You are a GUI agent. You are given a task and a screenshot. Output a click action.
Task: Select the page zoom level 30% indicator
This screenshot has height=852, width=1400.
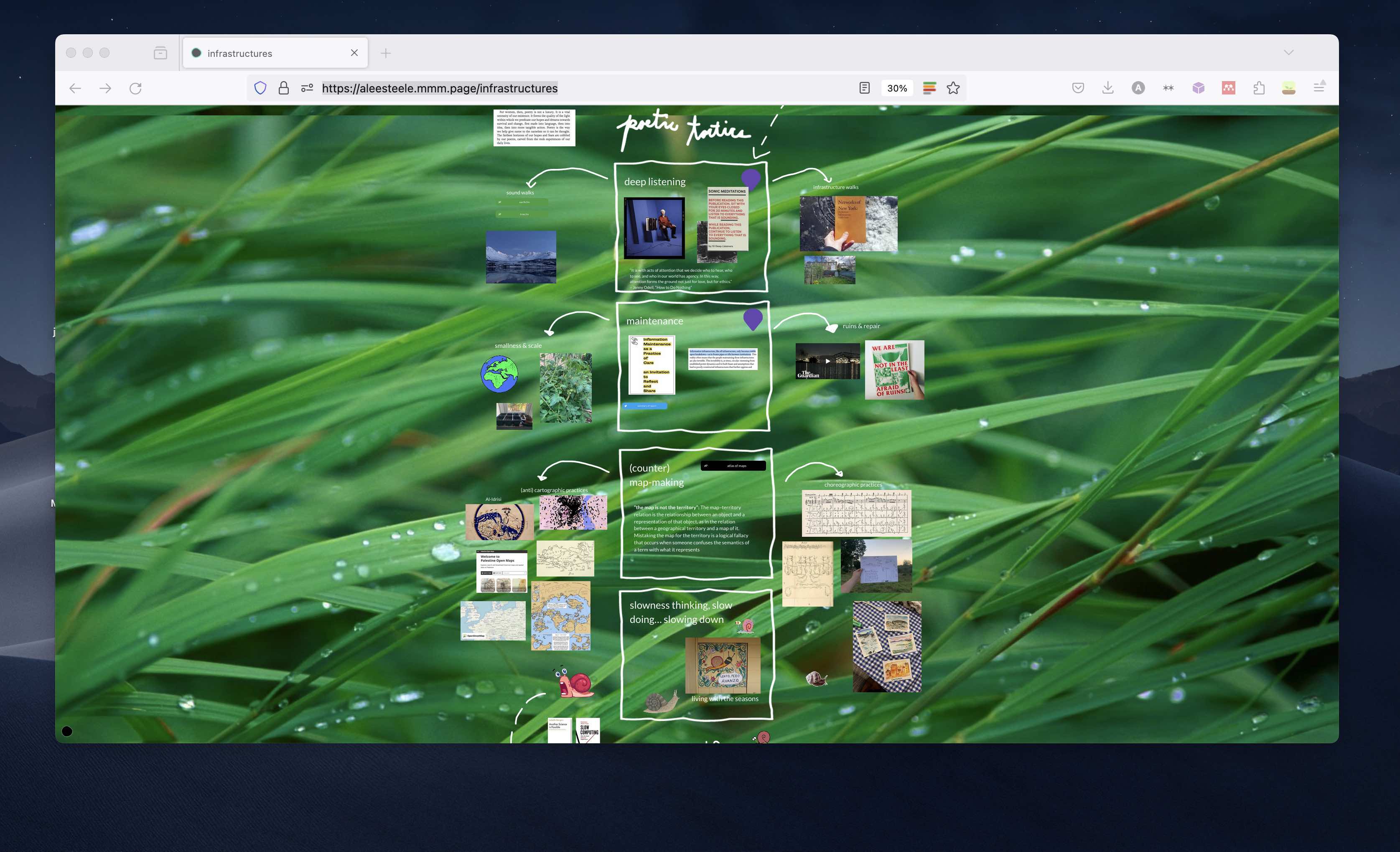[896, 88]
